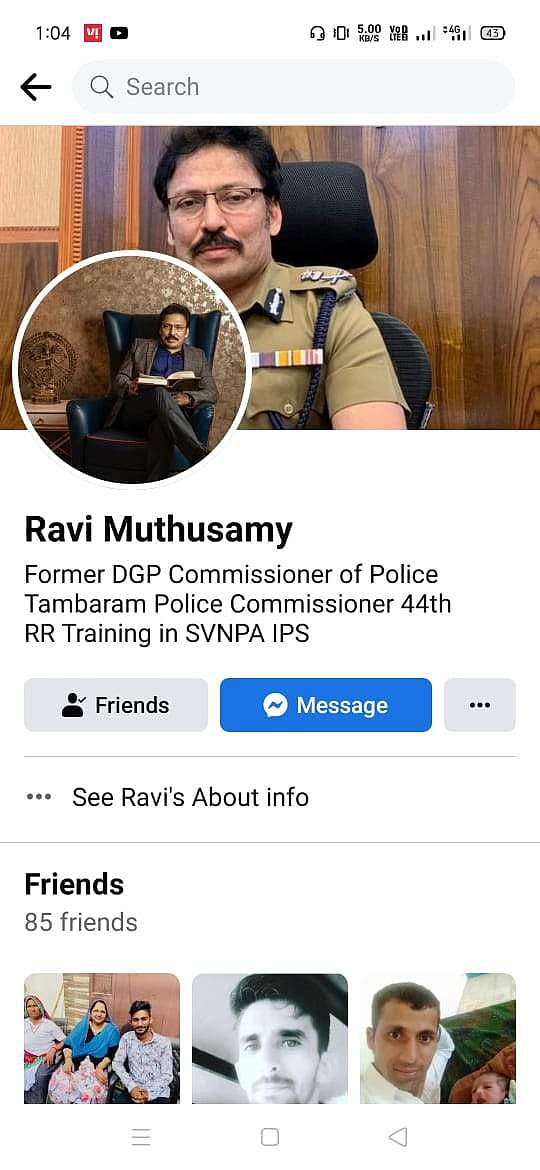The height and width of the screenshot is (1170, 540).
Task: Open the friend photo with baby
Action: pos(438,1038)
